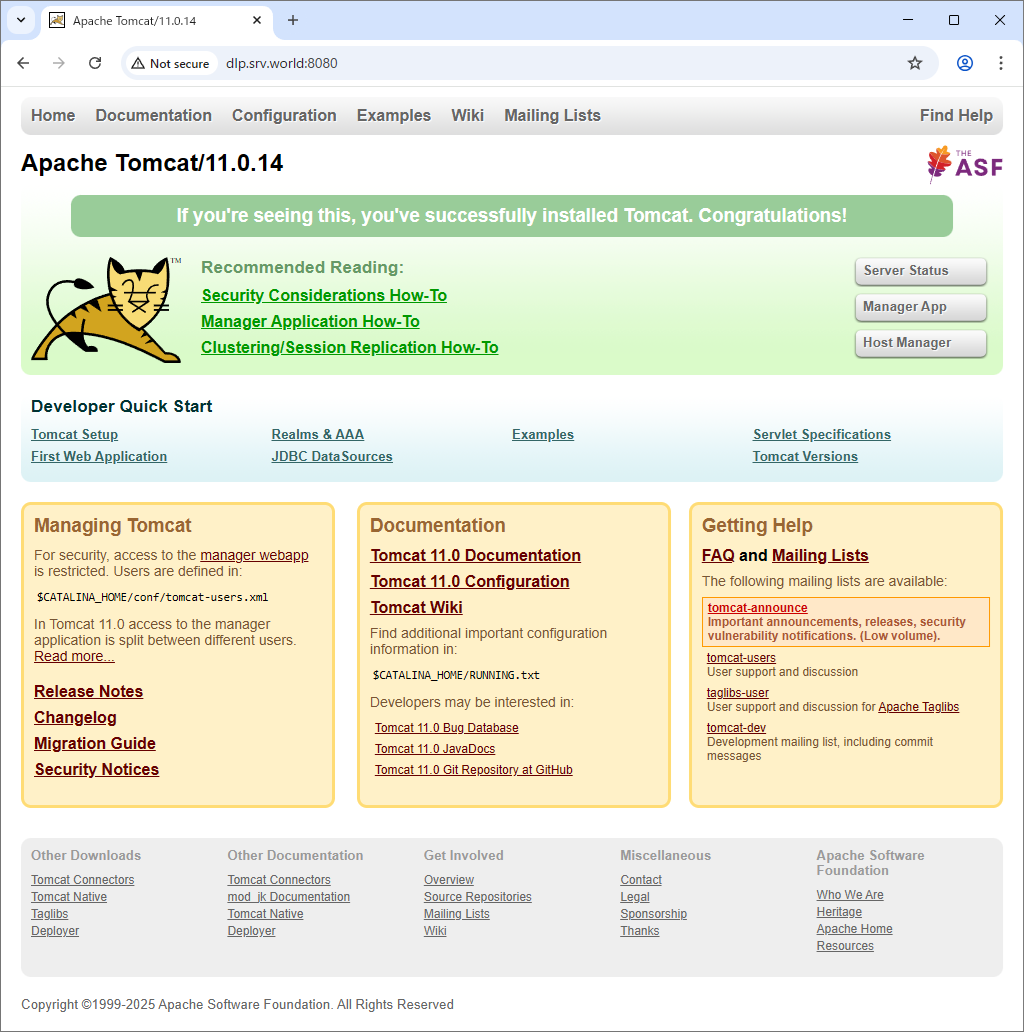
Task: Open the Chrome three-dot menu
Action: tap(1001, 63)
